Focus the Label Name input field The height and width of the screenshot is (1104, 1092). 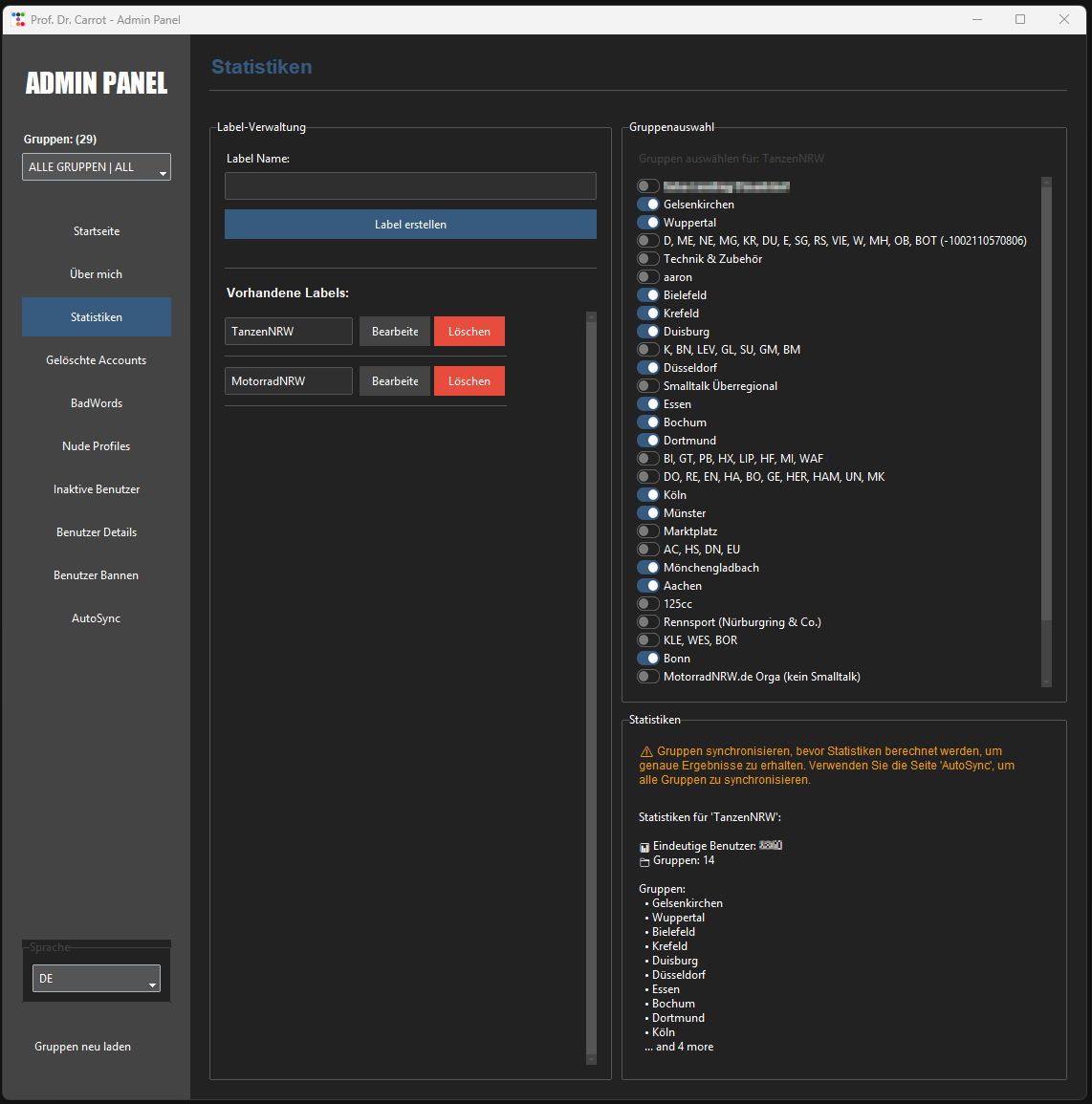pyautogui.click(x=410, y=186)
